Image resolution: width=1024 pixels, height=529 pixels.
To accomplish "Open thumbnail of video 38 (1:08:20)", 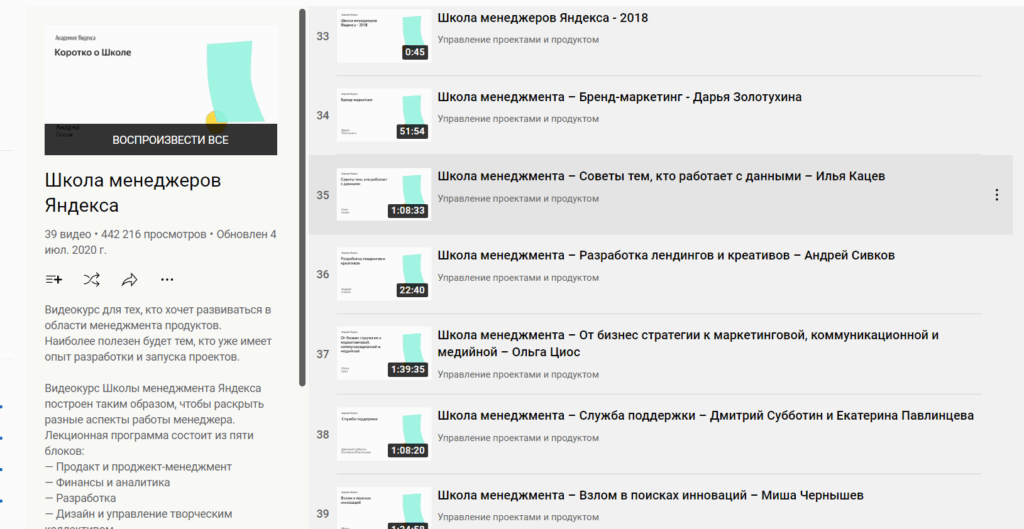I will pos(384,434).
